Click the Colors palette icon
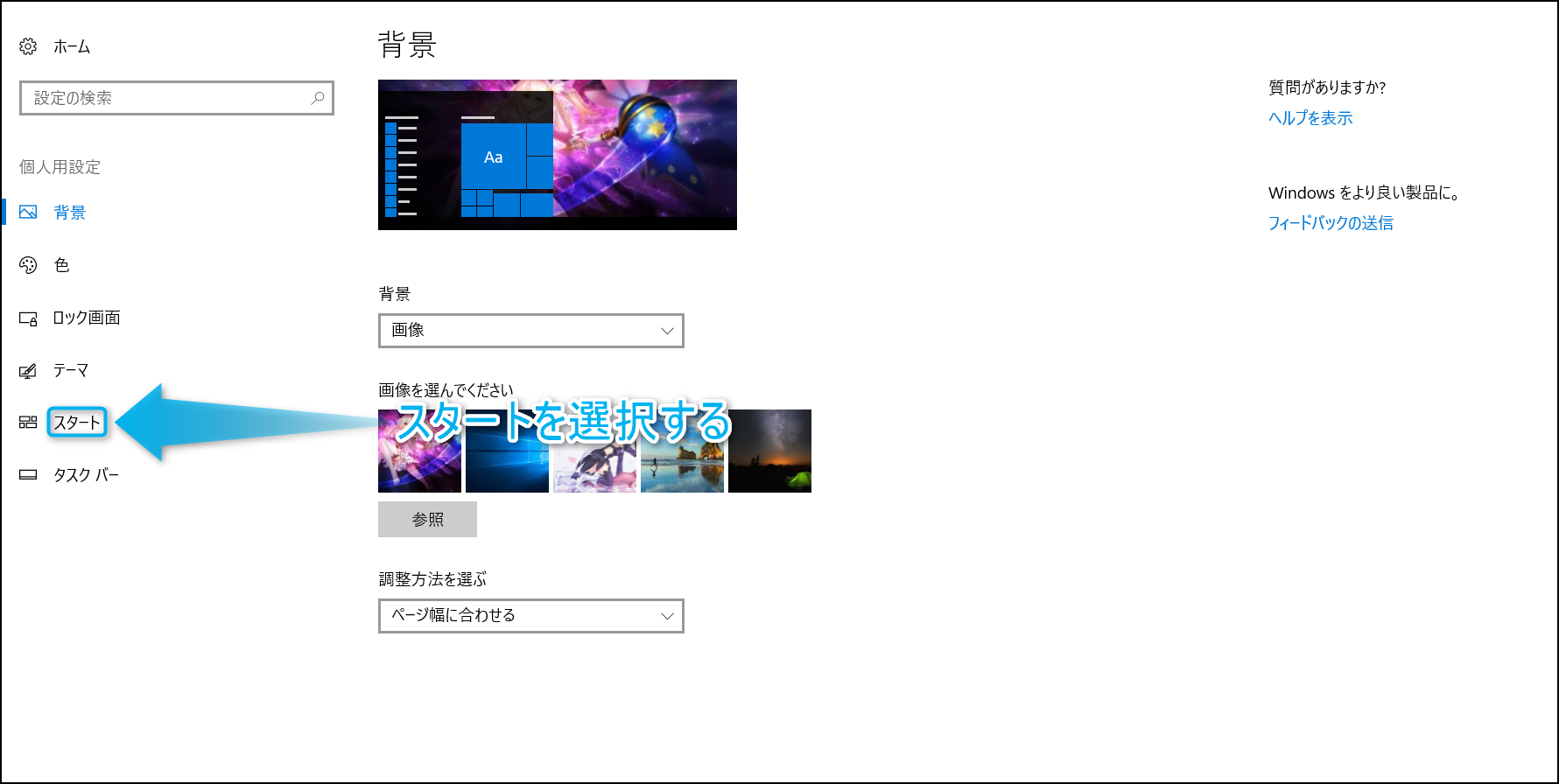This screenshot has width=1559, height=784. (x=28, y=265)
